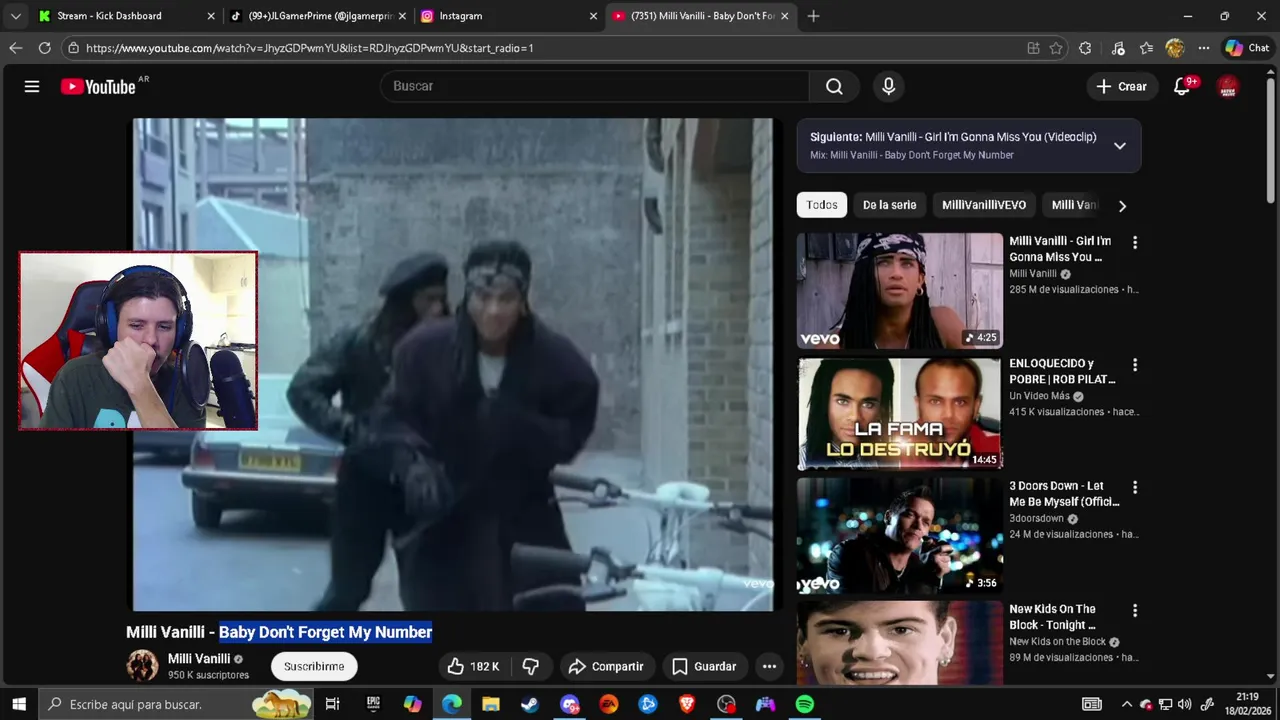This screenshot has width=1280, height=720.
Task: Open Edge profile avatar in toolbar
Action: pos(1175,48)
